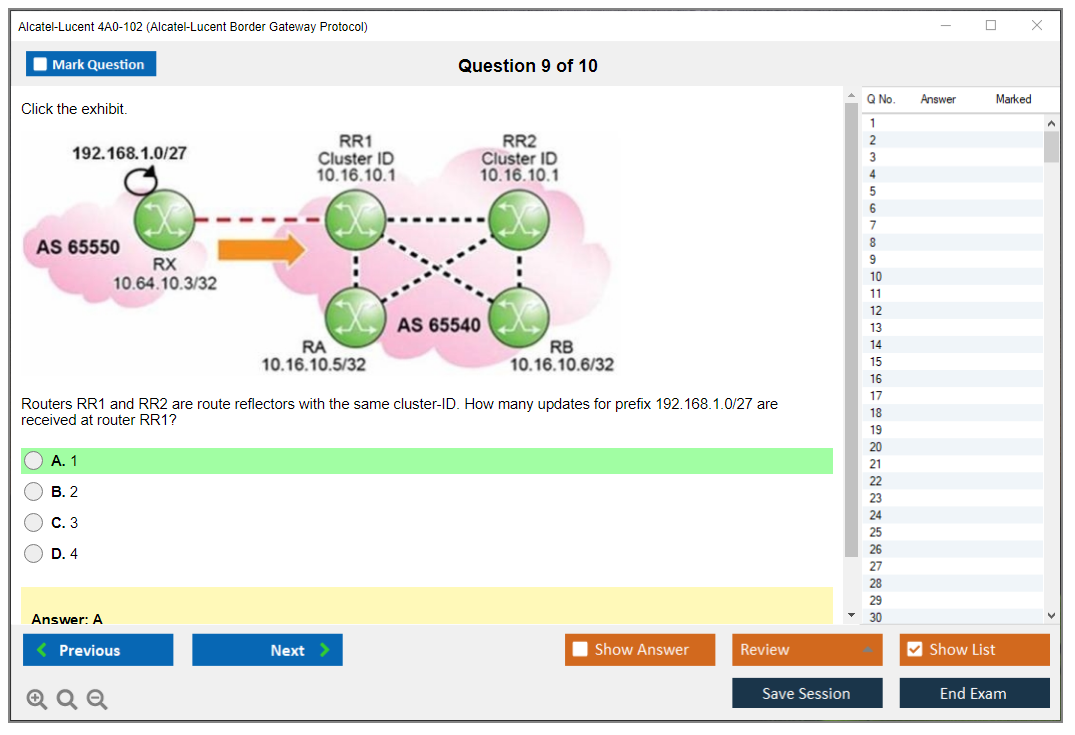Choose answer option D. 4
1075x735 pixels.
(x=34, y=554)
